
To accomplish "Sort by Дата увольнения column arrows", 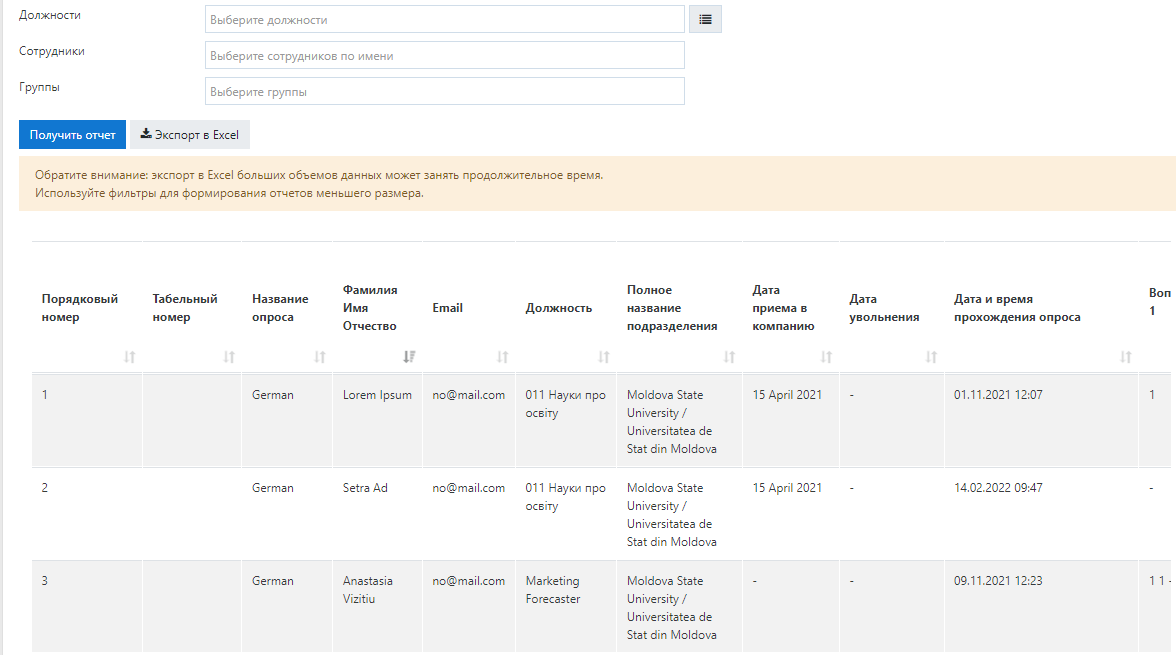I will 932,357.
